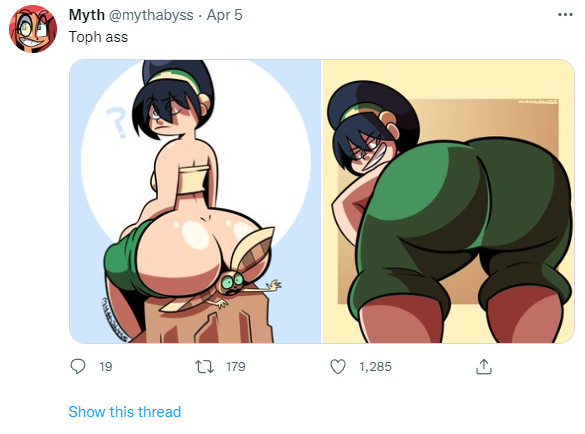The image size is (585, 434).
Task: Click the question mark in the left image
Action: [x=116, y=123]
